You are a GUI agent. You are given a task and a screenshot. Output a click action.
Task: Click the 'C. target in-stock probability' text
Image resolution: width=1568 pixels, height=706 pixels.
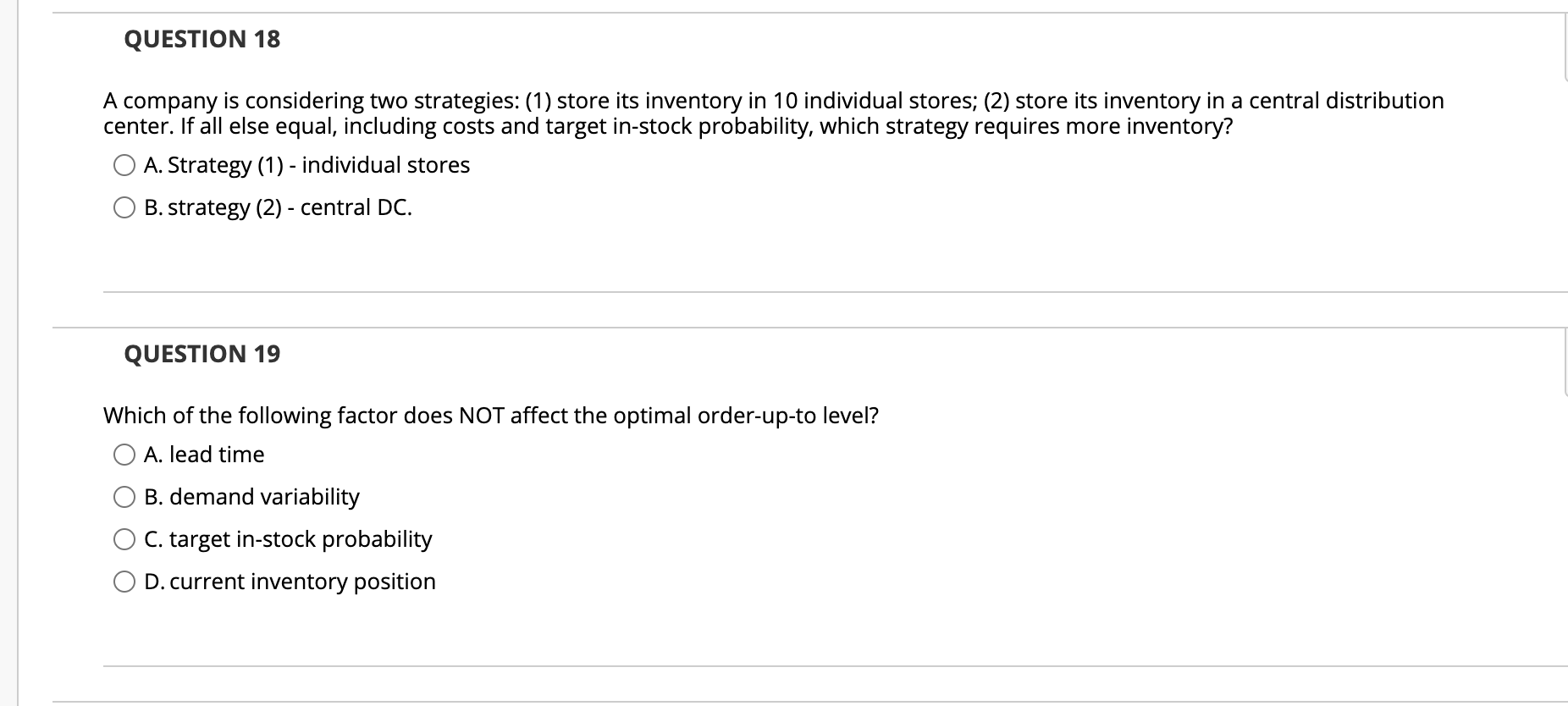click(x=288, y=539)
